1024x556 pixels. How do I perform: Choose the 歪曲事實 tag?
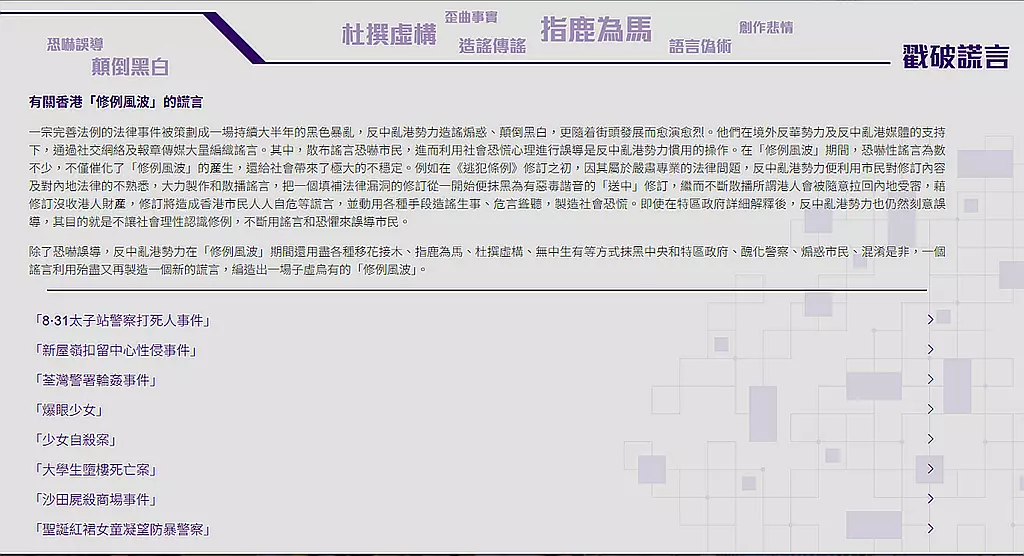coord(471,17)
